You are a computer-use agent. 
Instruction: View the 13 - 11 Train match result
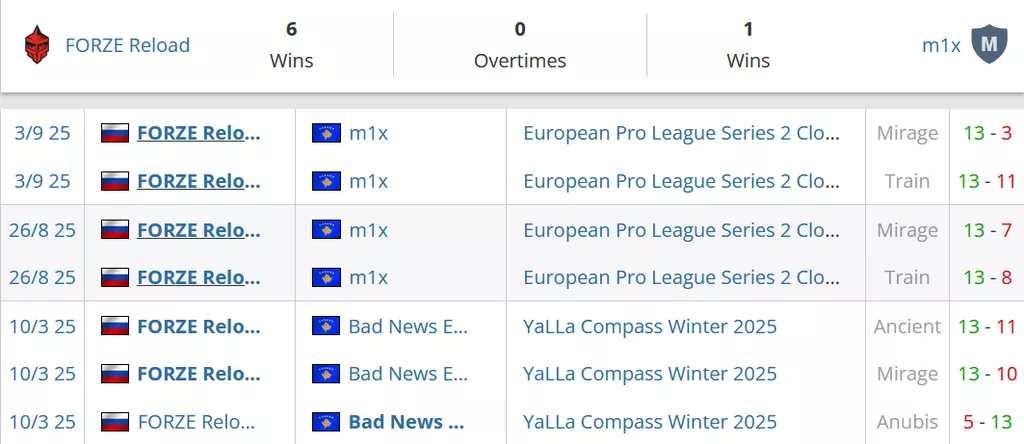tap(986, 181)
